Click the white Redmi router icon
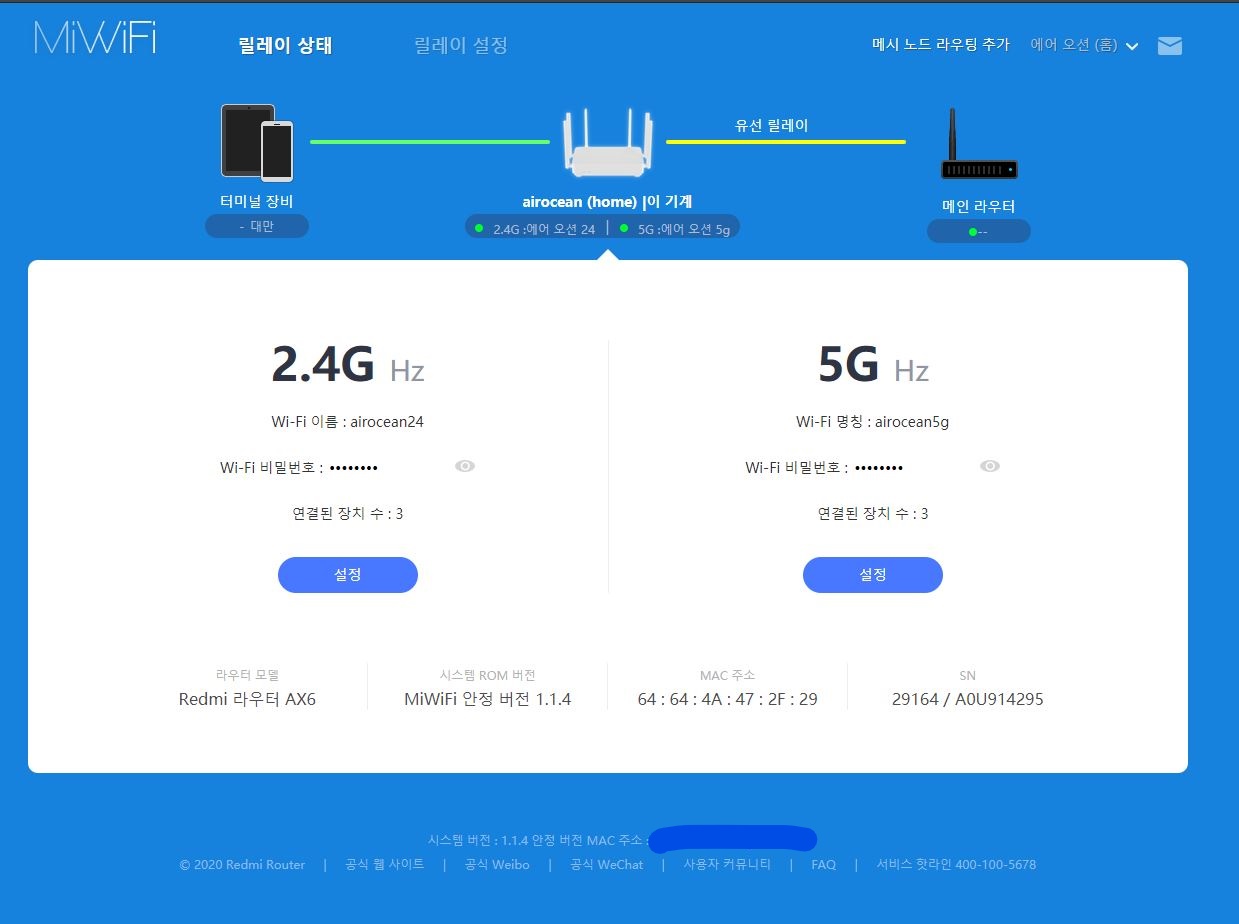 click(x=607, y=143)
